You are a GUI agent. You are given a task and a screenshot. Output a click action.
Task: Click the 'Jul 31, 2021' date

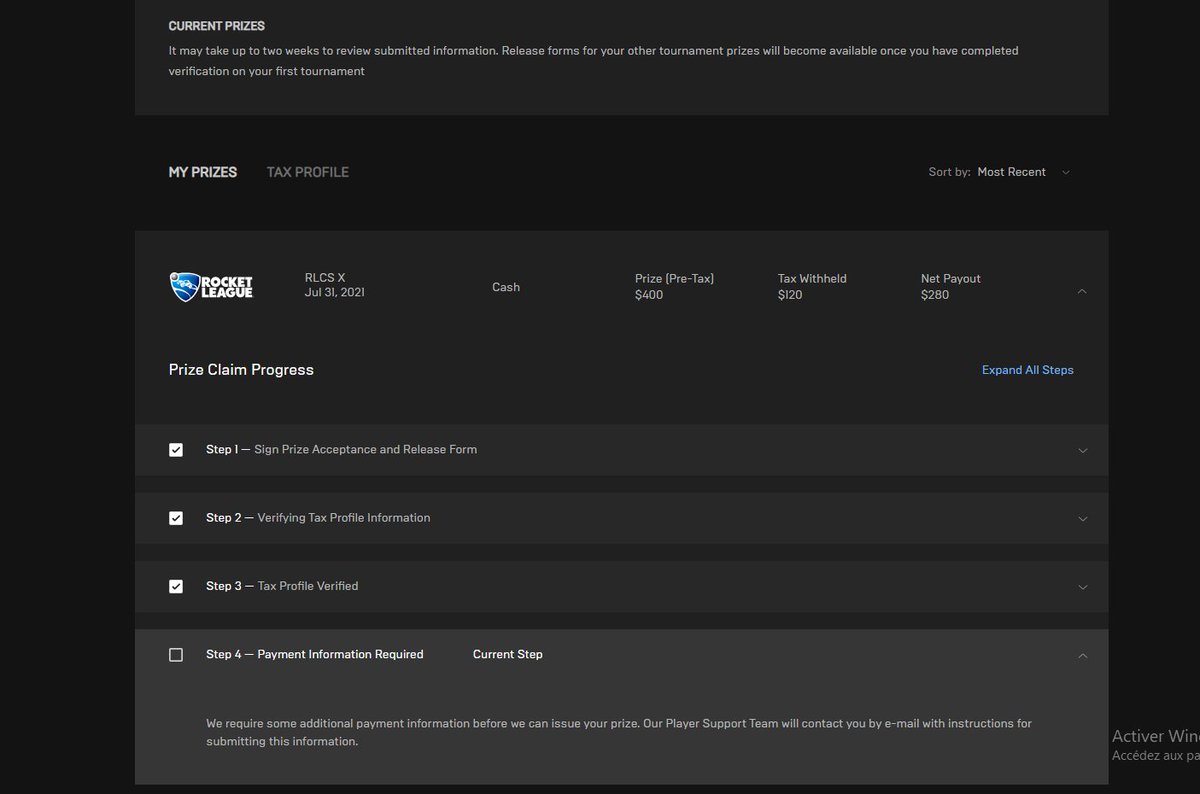(334, 293)
